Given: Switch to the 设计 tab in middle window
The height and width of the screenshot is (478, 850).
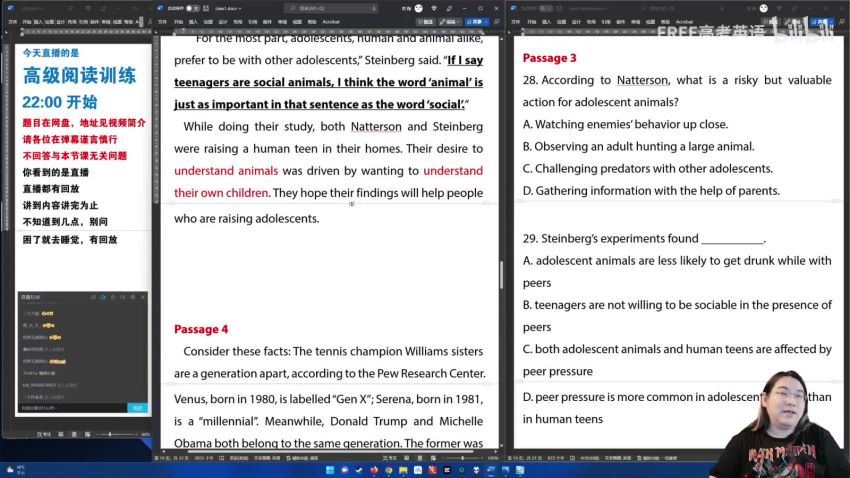Looking at the screenshot, I should [x=223, y=22].
